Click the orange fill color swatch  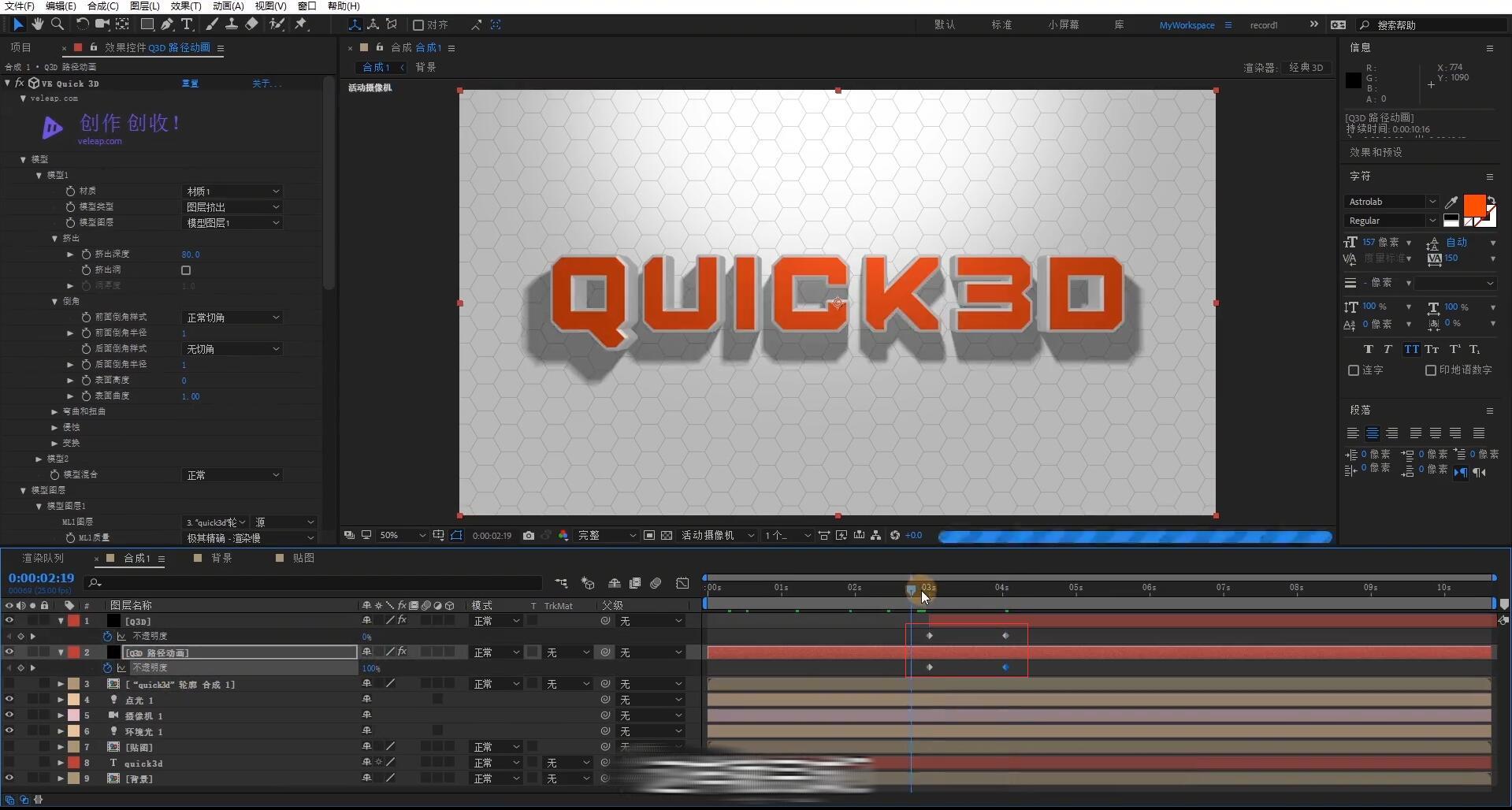coord(1473,205)
